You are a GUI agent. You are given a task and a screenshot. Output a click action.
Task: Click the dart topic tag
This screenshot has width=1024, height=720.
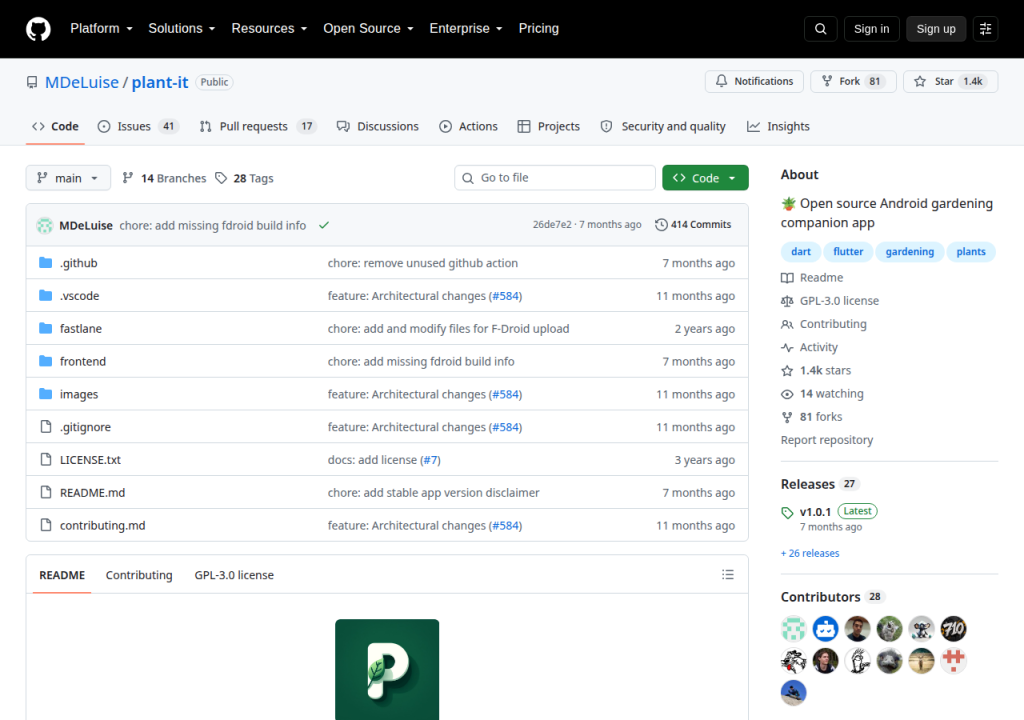tap(801, 252)
